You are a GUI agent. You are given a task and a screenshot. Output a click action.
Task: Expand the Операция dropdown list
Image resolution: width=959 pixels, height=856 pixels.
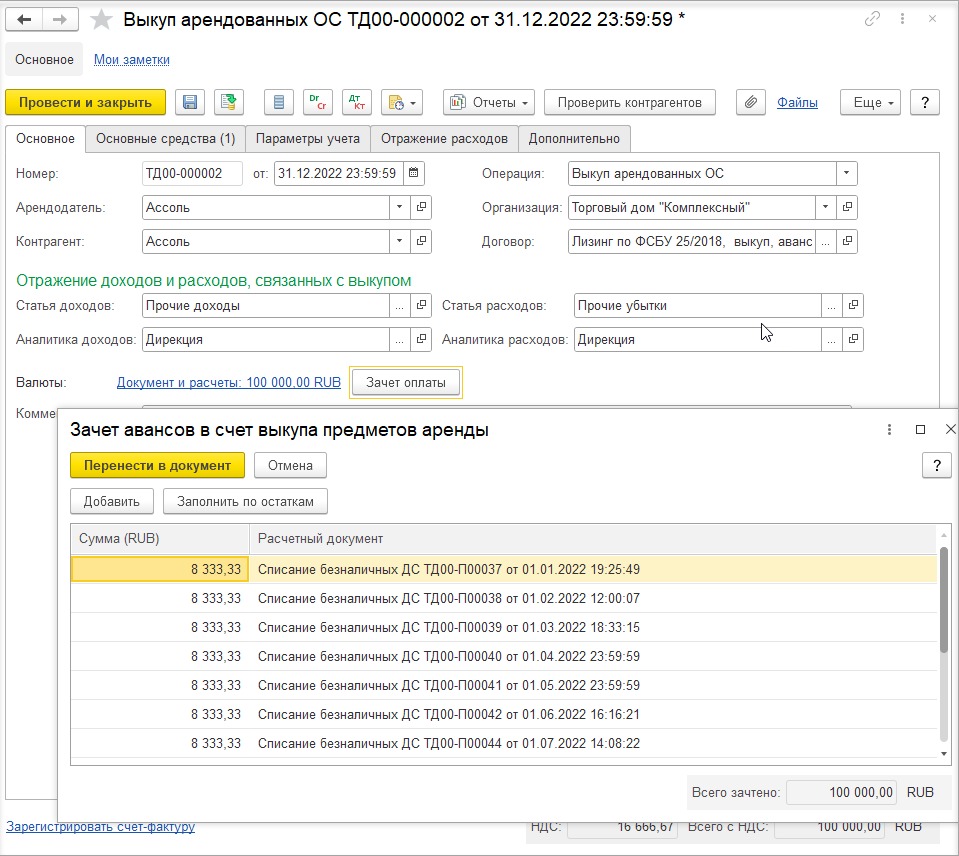[x=846, y=173]
